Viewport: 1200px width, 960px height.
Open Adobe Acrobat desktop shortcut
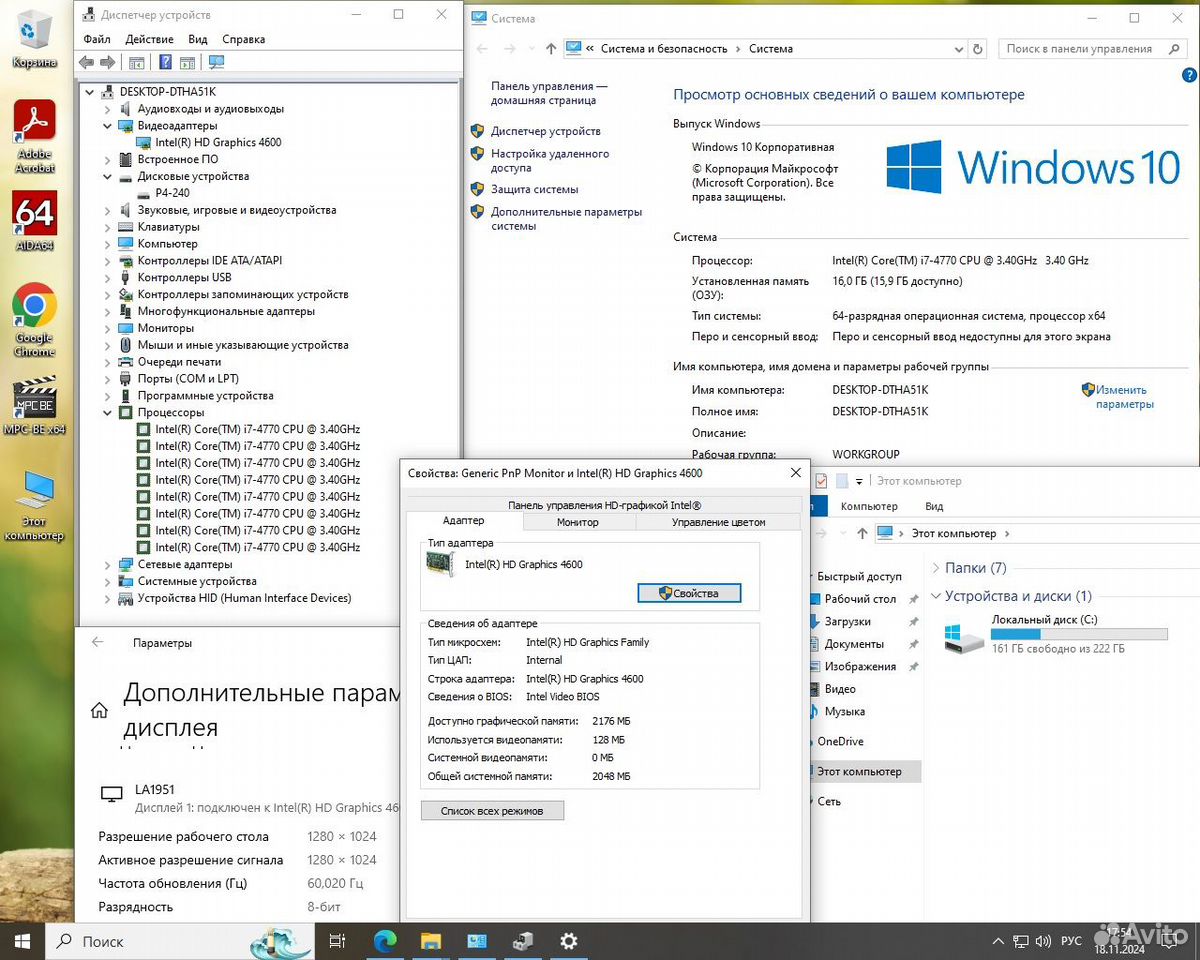click(35, 137)
